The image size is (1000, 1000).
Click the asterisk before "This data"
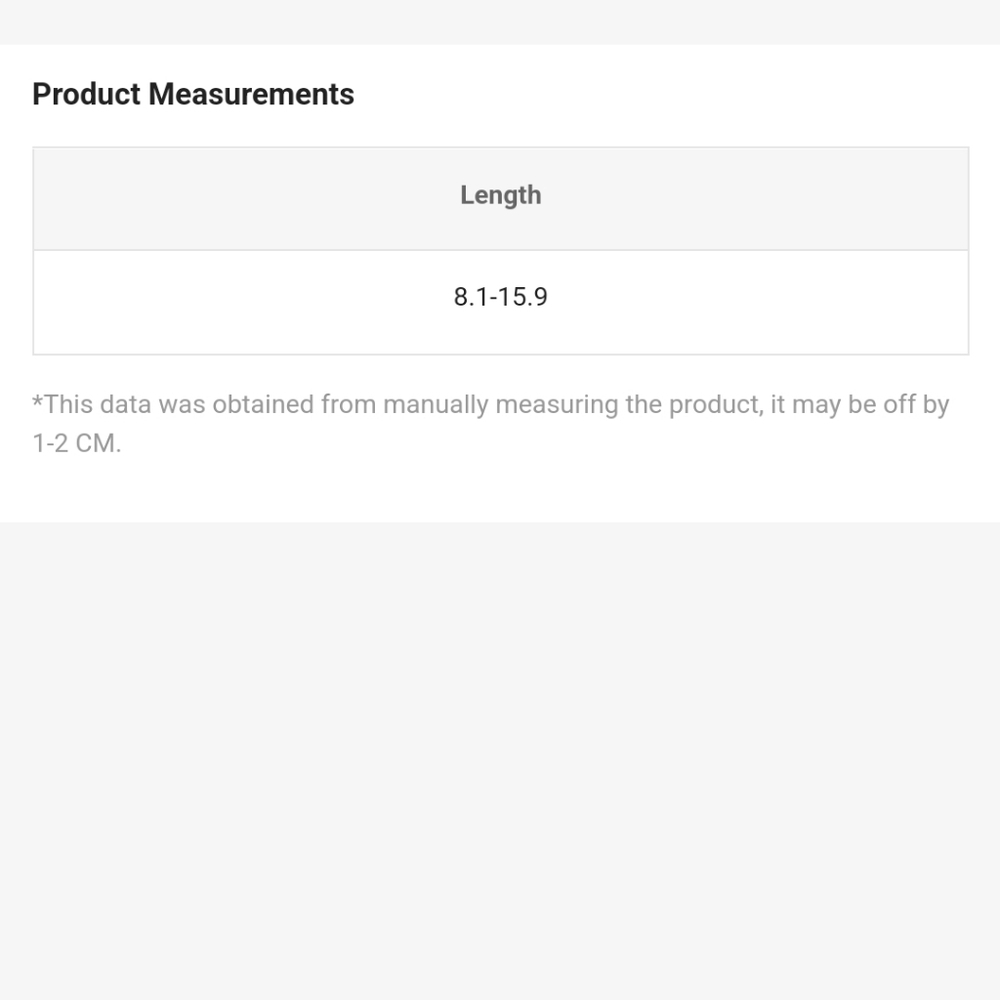(x=38, y=402)
